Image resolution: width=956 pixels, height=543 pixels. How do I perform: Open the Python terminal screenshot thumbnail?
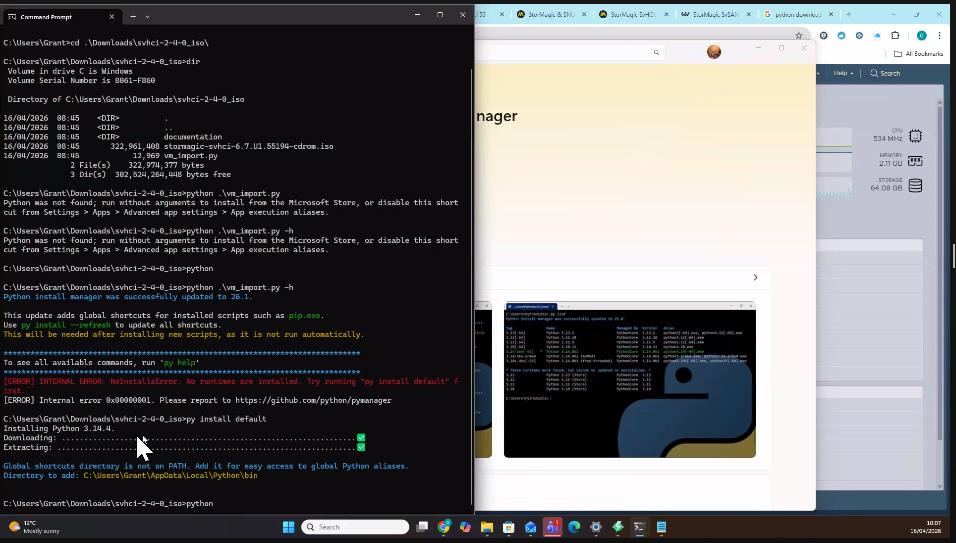630,380
